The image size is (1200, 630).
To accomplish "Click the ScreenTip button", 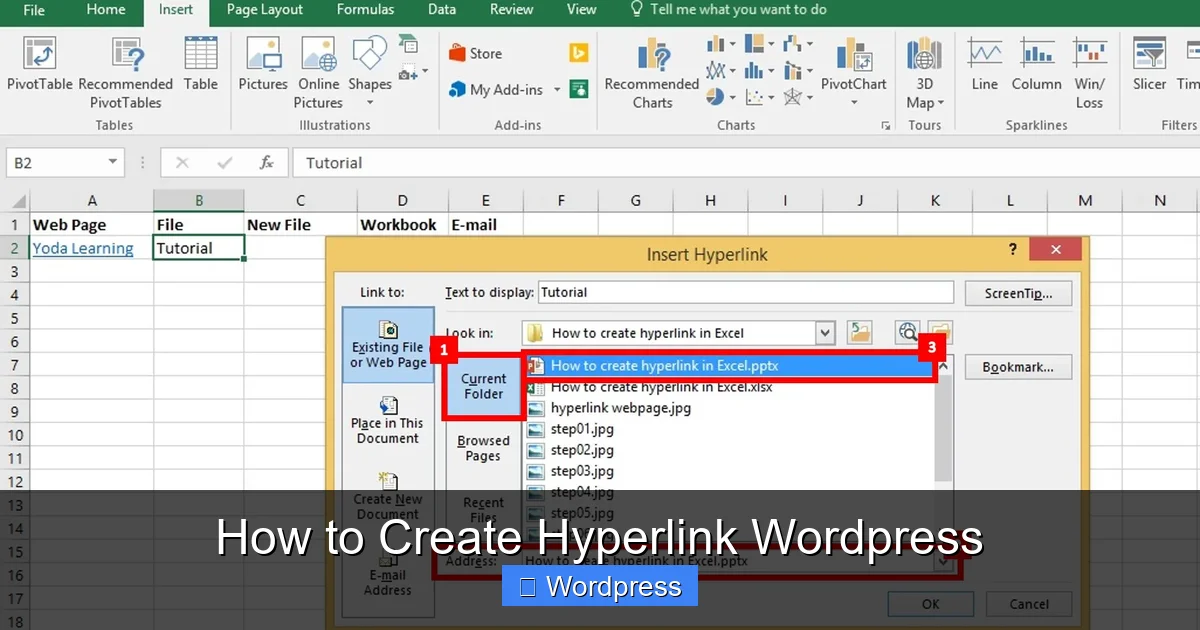I will [1018, 292].
